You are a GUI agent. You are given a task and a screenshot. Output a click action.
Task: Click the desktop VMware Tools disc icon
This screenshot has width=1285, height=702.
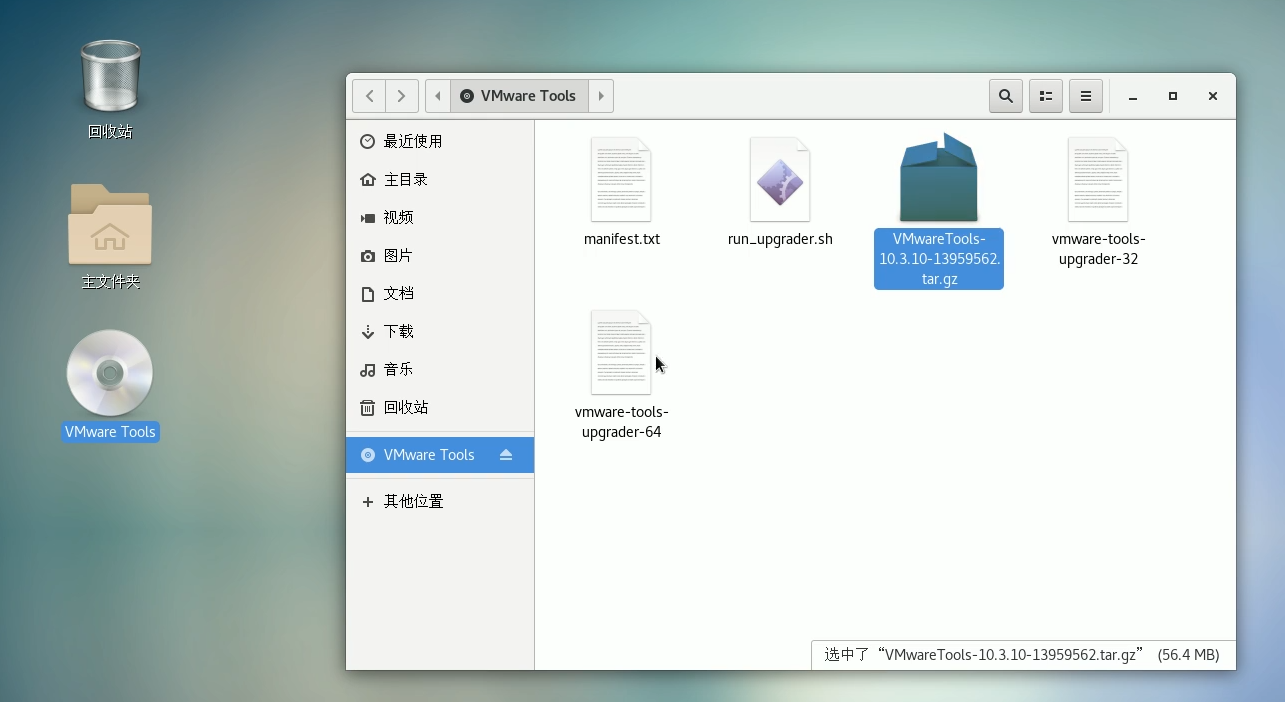click(x=110, y=373)
